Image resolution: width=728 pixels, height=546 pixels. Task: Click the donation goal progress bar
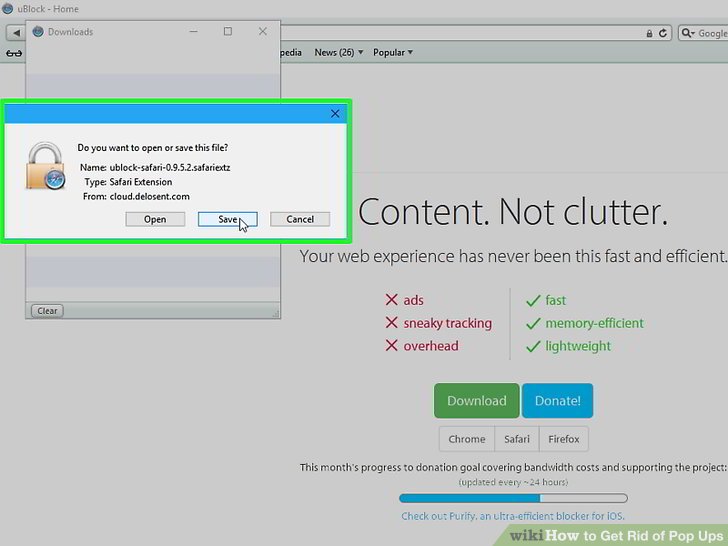(x=513, y=498)
